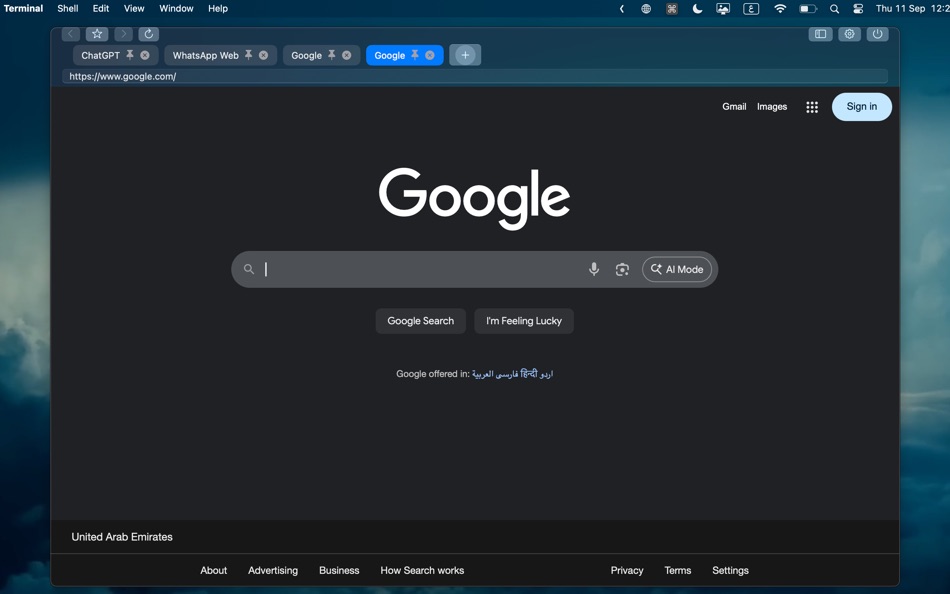Pin toggle on the ChatGPT tab
The width and height of the screenshot is (950, 594).
click(x=130, y=55)
